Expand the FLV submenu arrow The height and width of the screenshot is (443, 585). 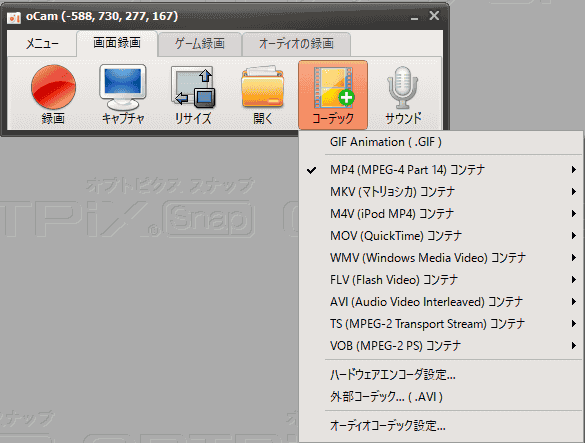pos(573,280)
